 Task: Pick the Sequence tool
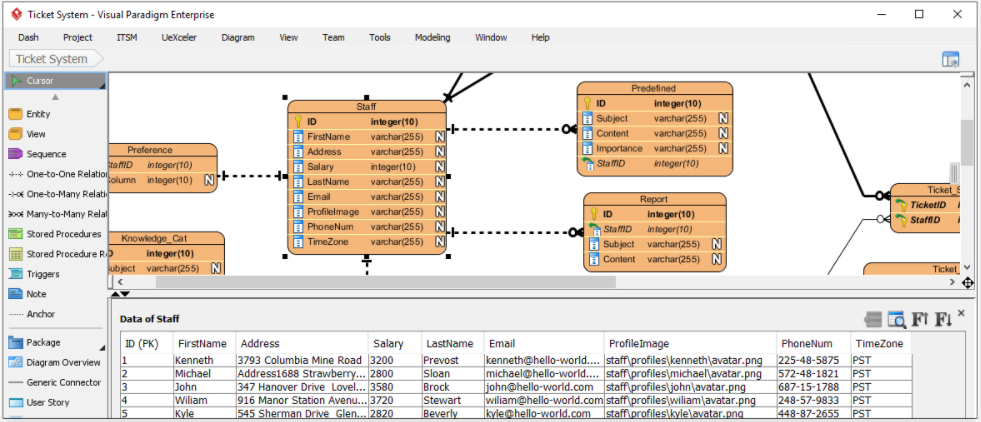[46, 154]
